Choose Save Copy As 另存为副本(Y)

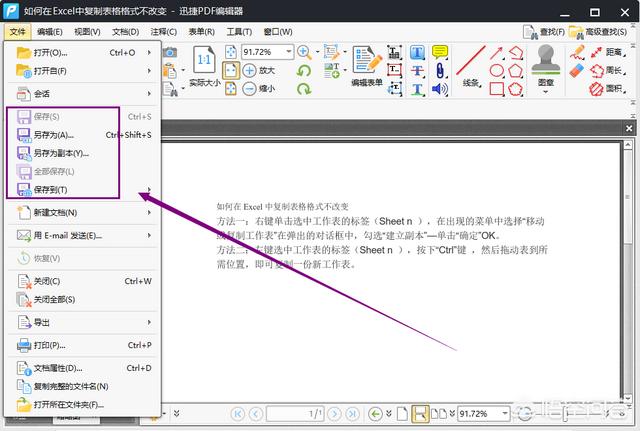[83, 153]
